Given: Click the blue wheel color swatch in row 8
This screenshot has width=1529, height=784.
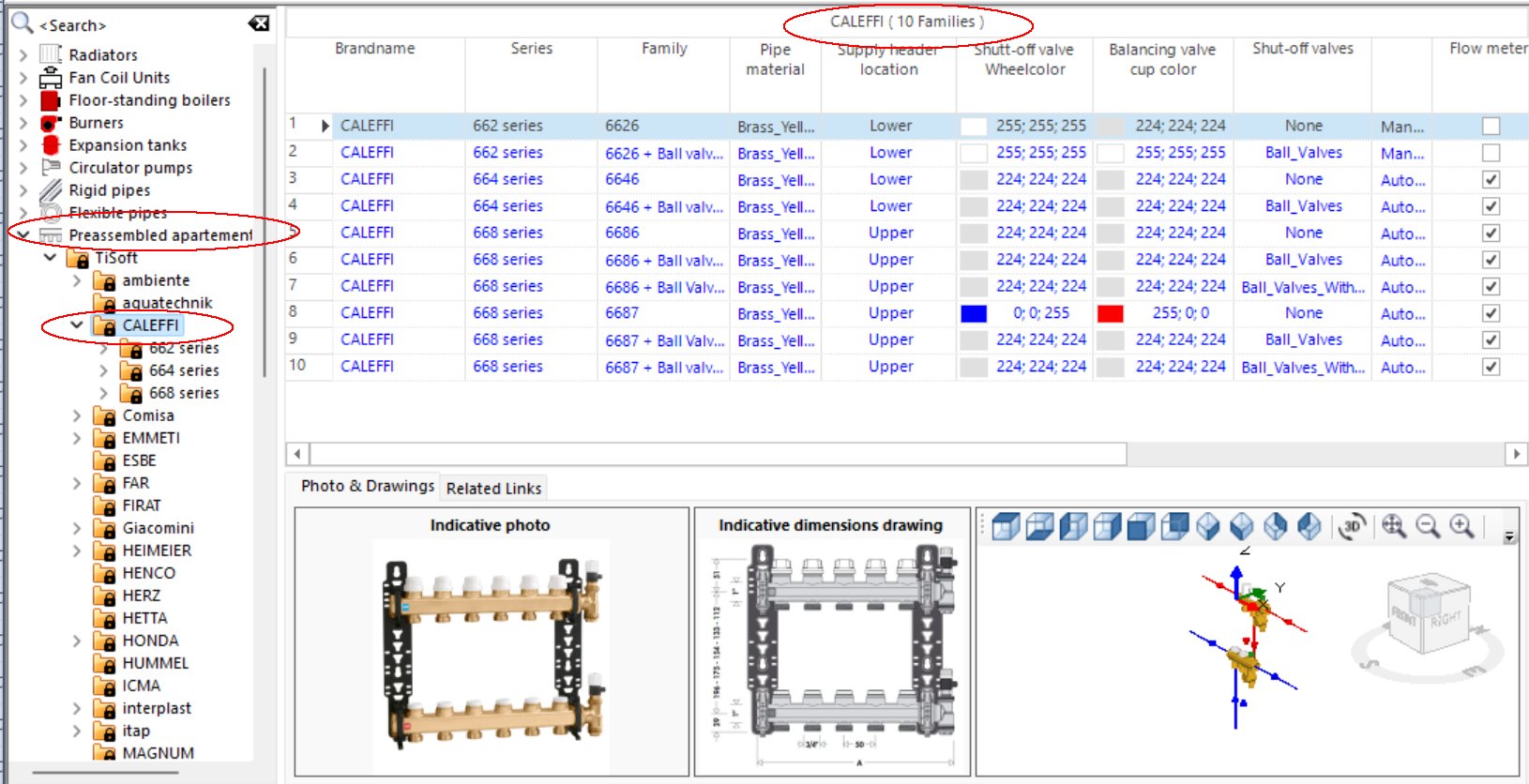Looking at the screenshot, I should point(974,313).
